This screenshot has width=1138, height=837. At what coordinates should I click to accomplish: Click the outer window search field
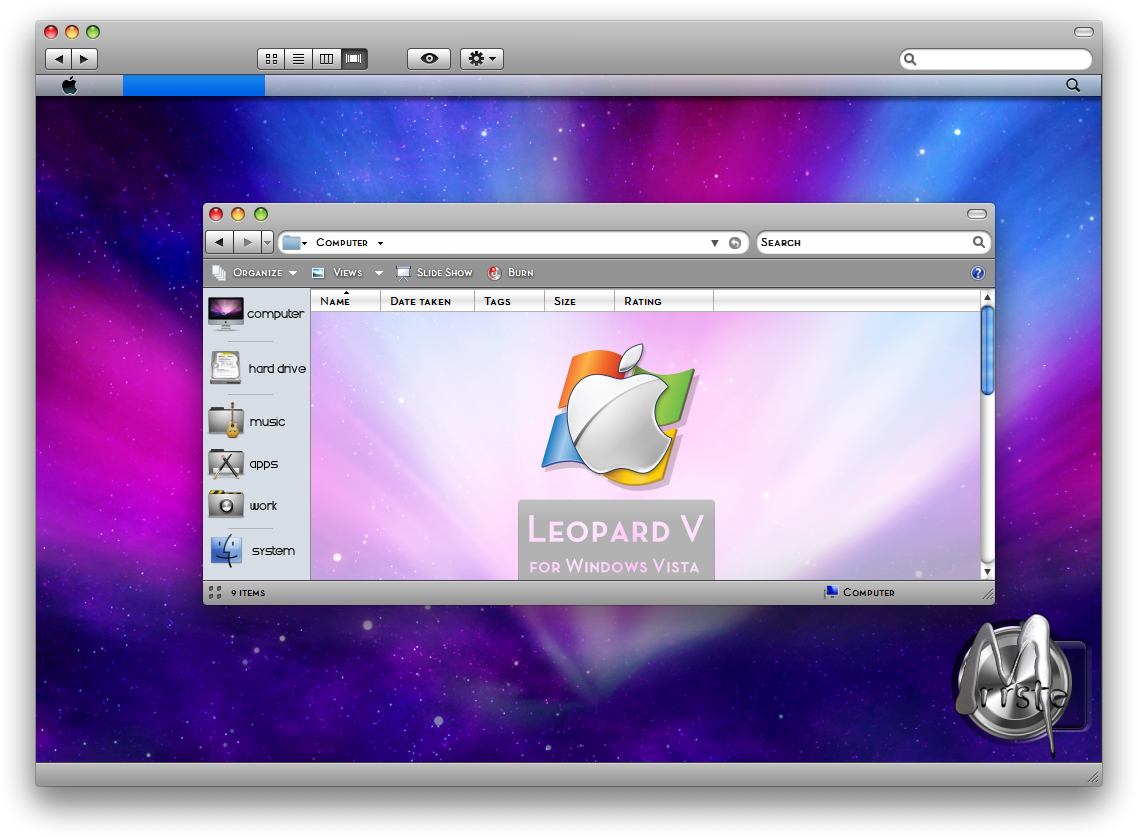996,60
